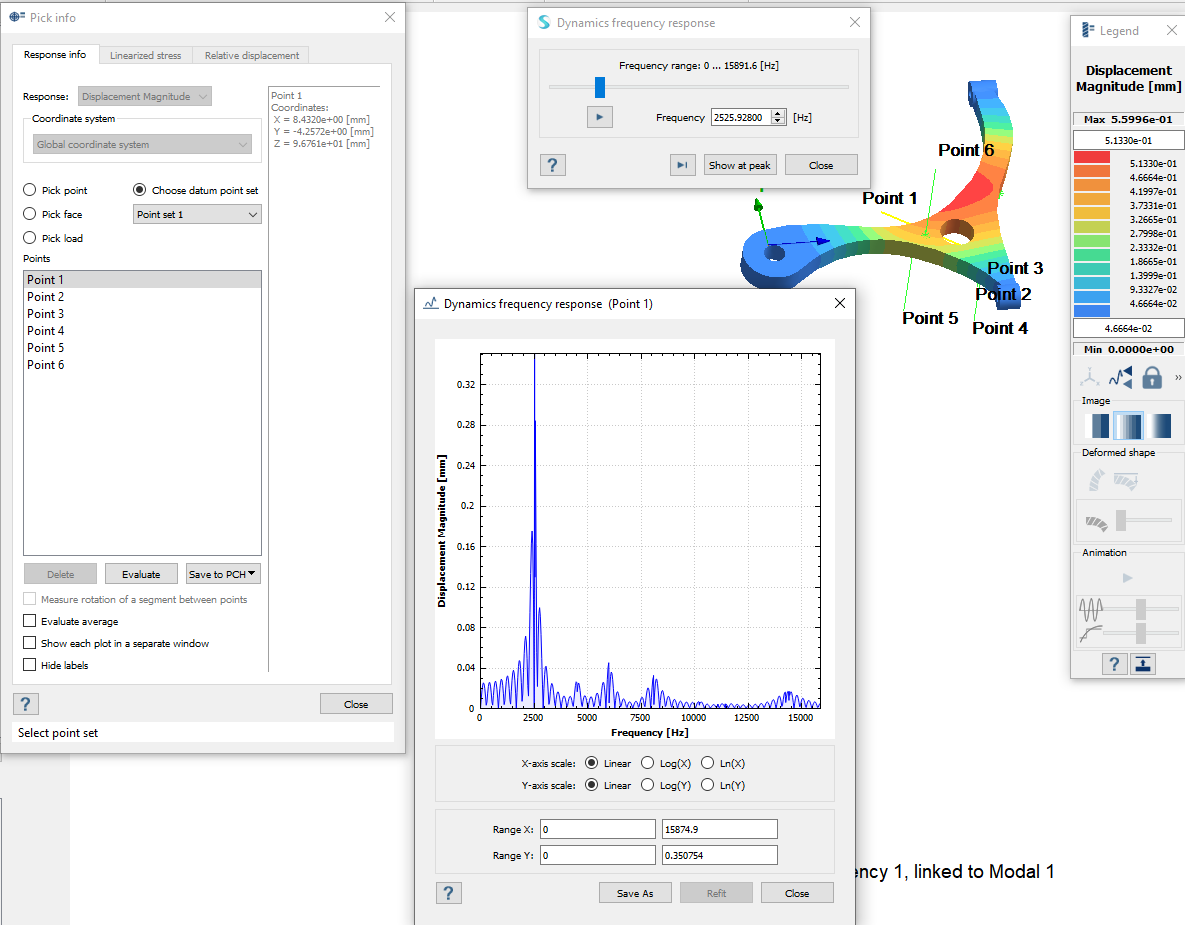Viewport: 1185px width, 925px height.
Task: Select the middle banded image color style
Action: pos(1128,425)
